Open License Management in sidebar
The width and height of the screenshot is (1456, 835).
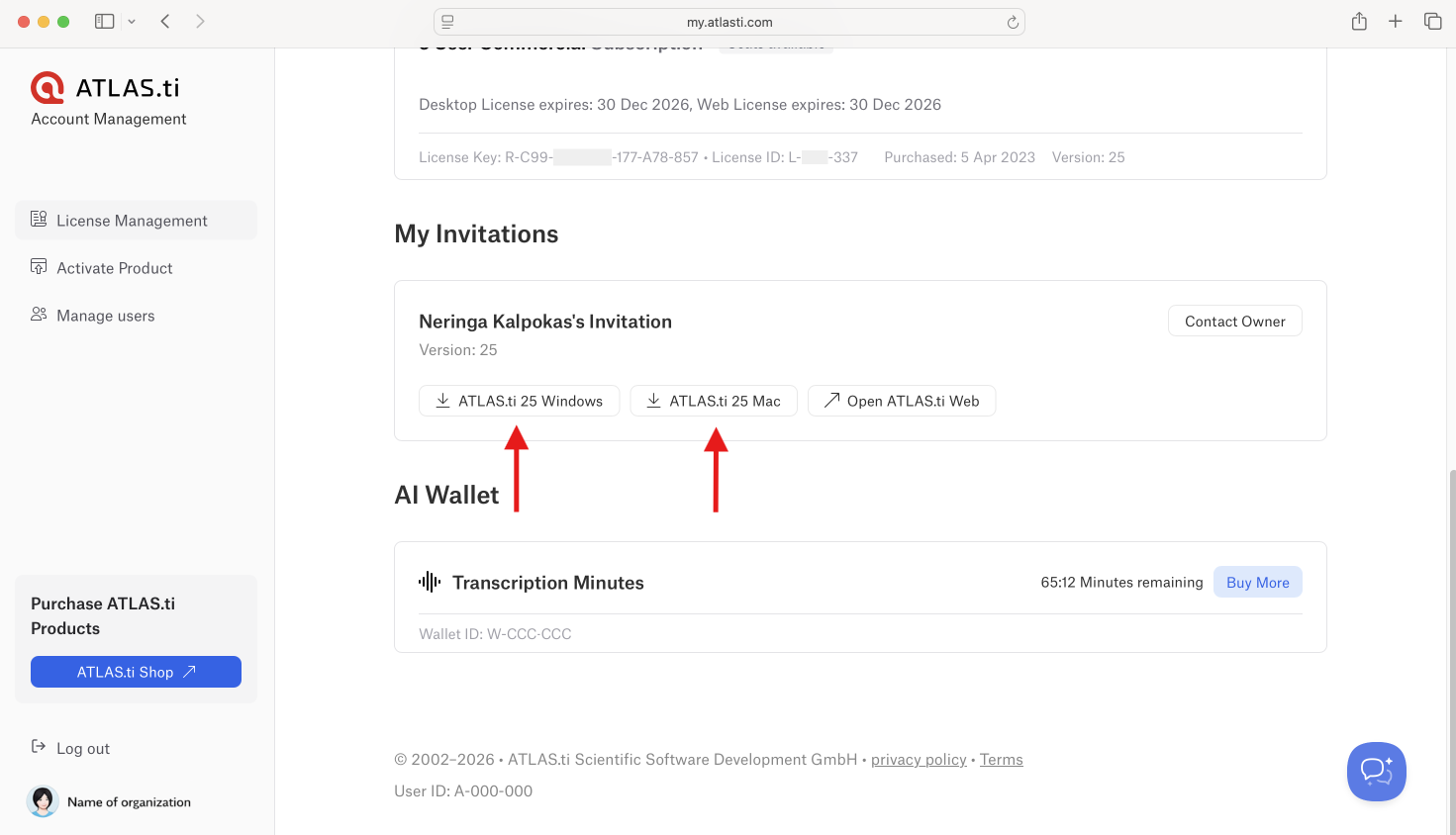(136, 220)
